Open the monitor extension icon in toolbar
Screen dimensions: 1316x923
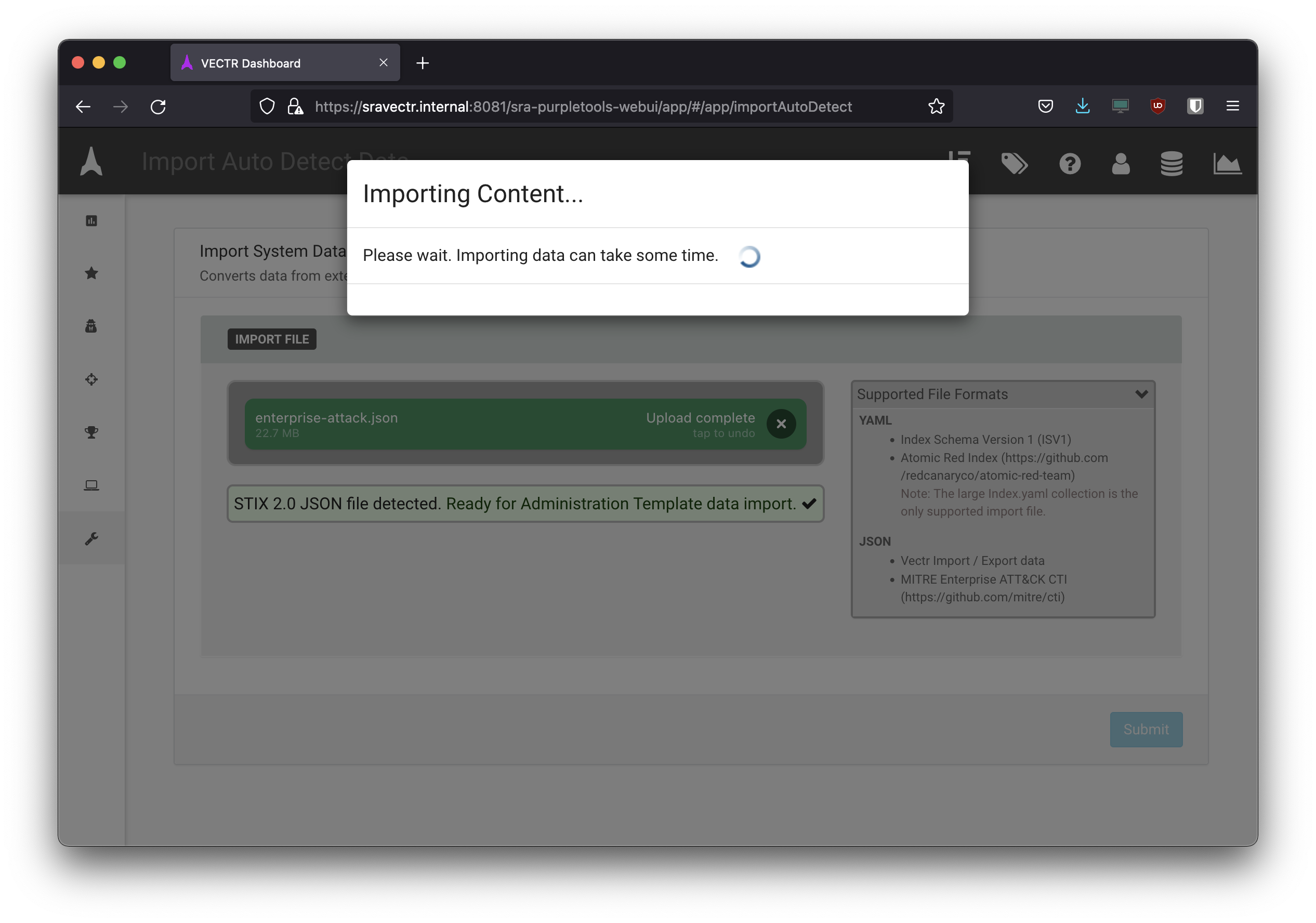1120,106
